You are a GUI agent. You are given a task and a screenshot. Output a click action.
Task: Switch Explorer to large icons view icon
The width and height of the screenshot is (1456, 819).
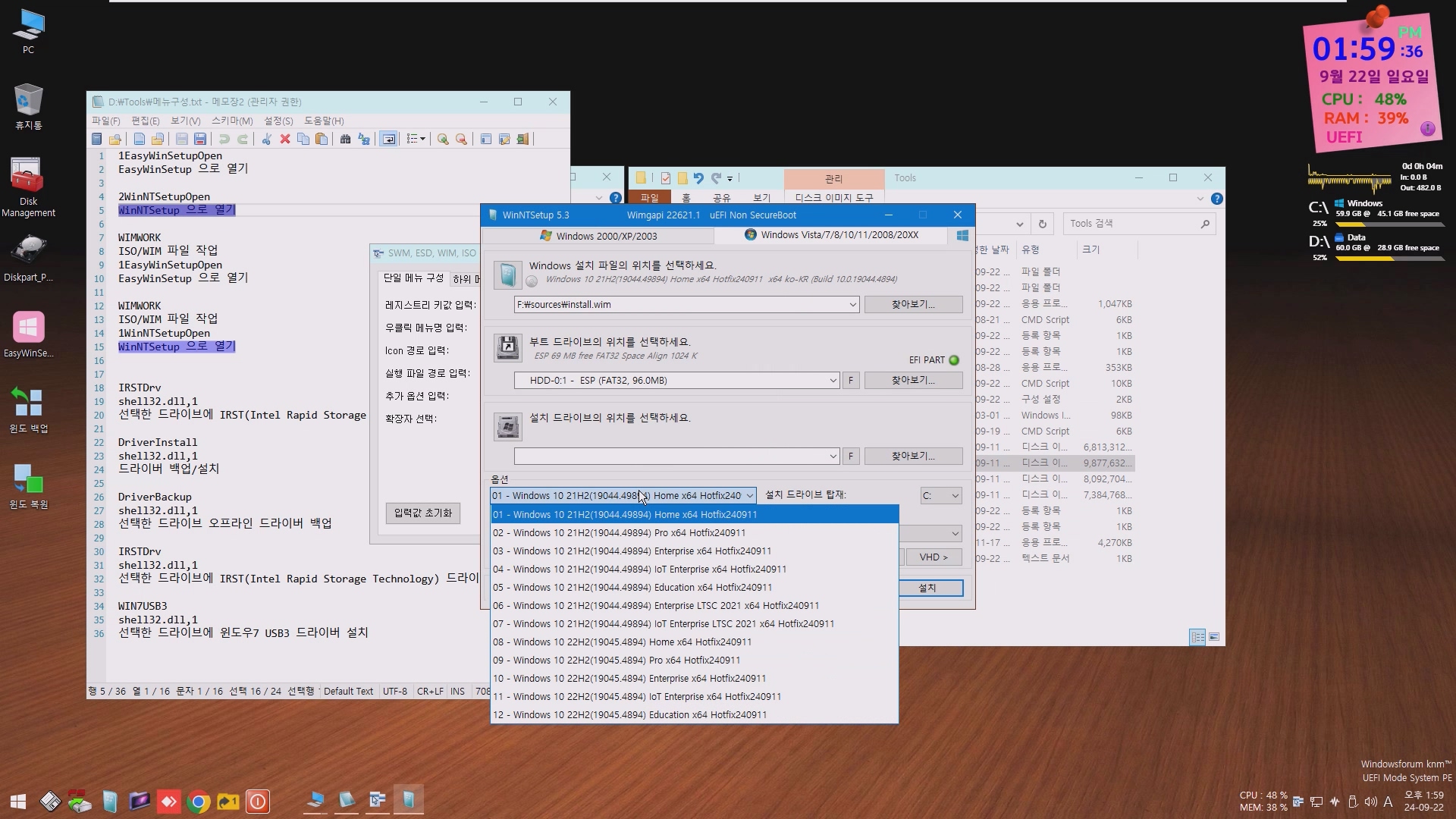1214,637
